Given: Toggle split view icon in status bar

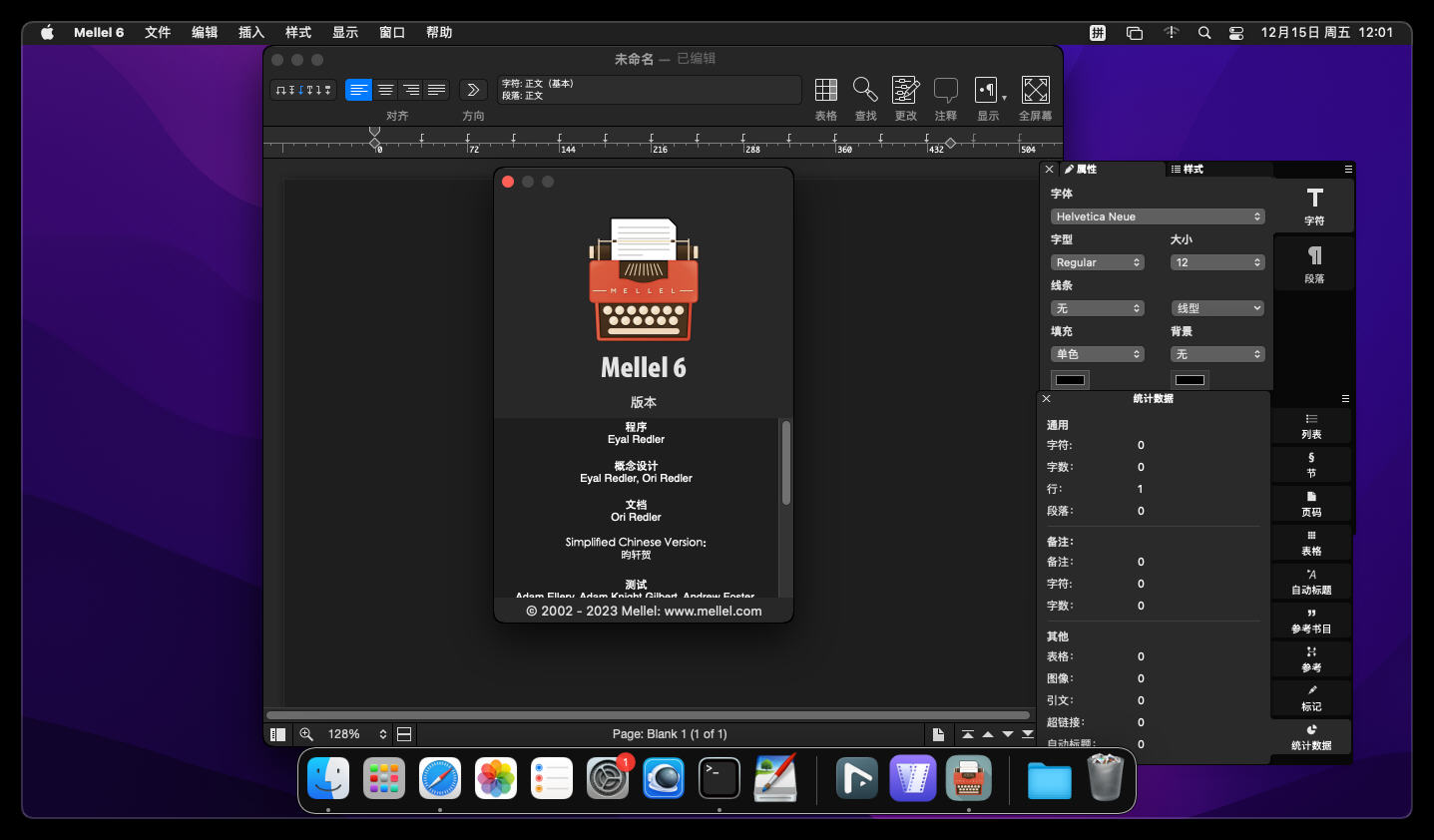Looking at the screenshot, I should 404,734.
